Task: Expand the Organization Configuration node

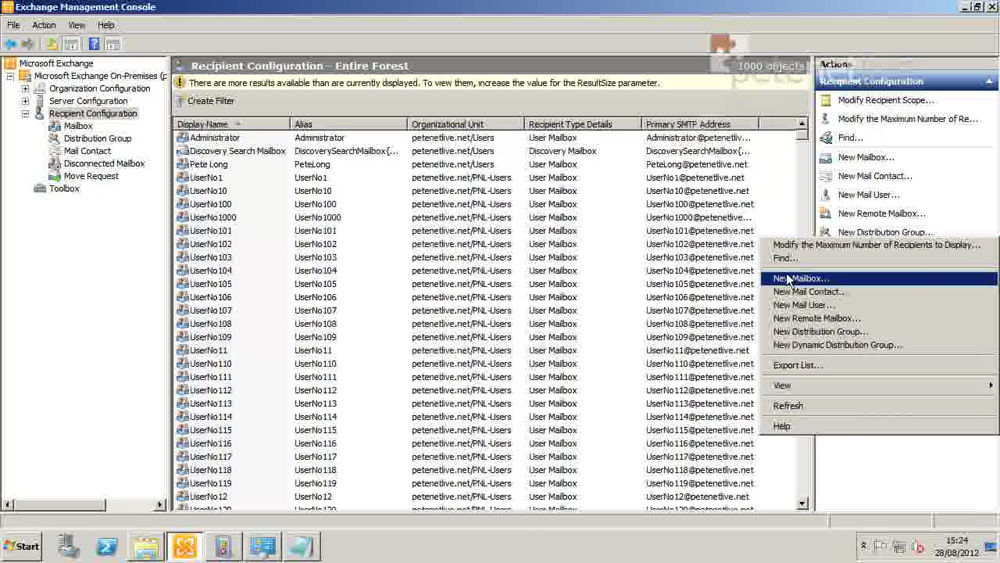Action: click(x=26, y=89)
